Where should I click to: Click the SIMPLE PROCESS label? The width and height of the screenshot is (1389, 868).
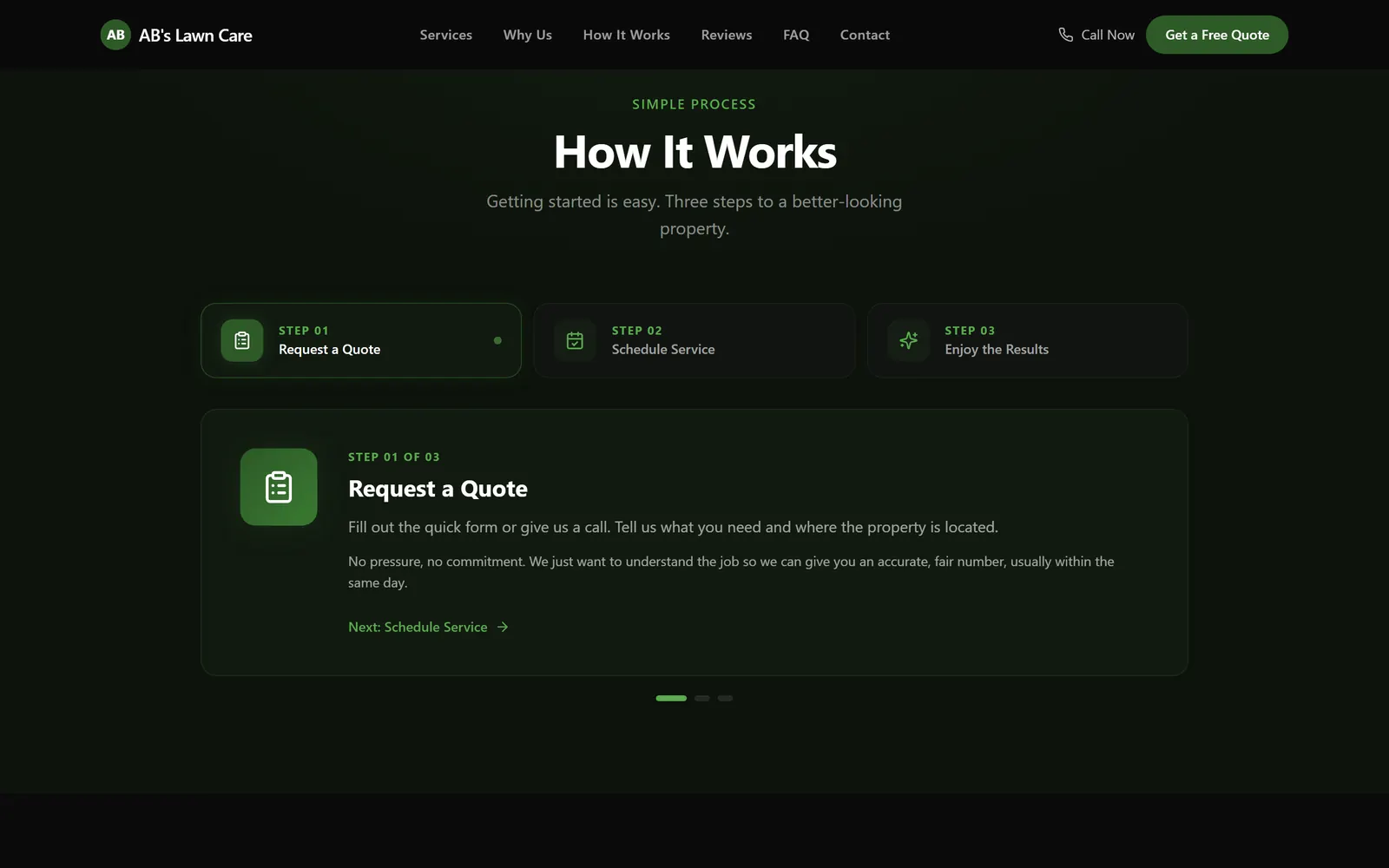click(x=694, y=104)
